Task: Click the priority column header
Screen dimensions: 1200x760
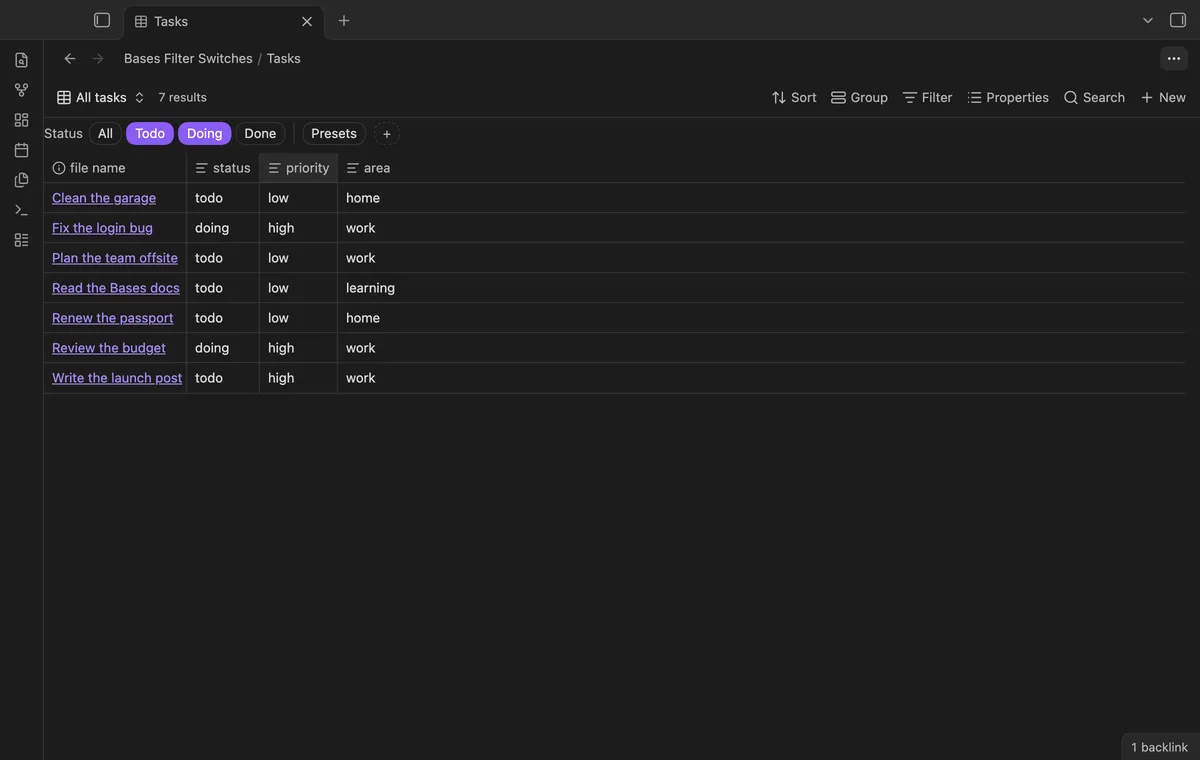Action: (x=299, y=168)
